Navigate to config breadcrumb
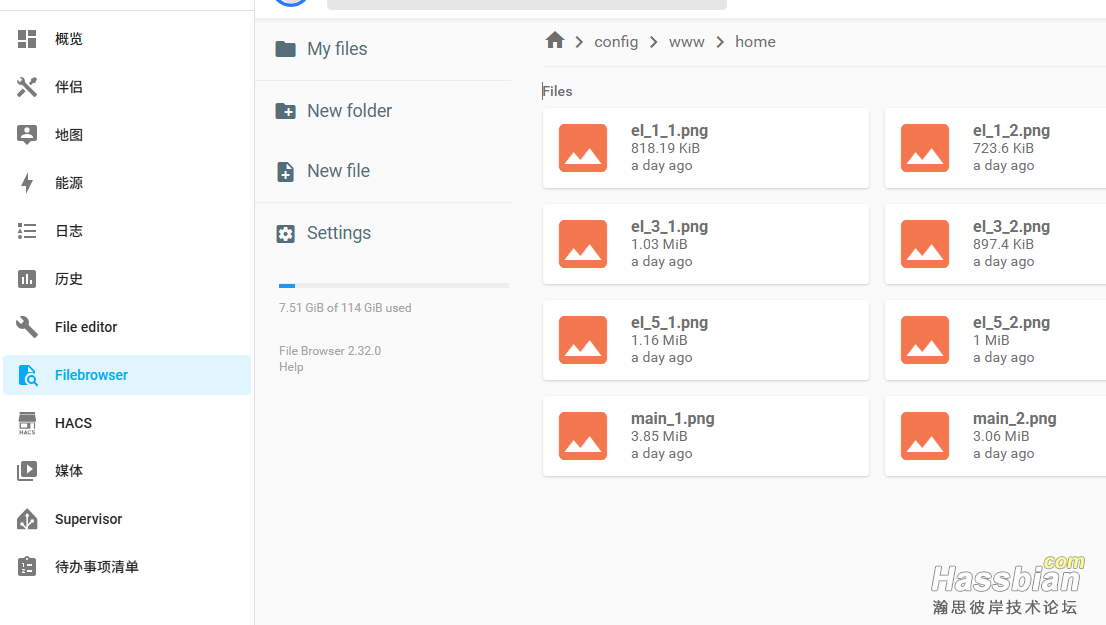Screen dimensions: 1106x625 pyautogui.click(x=616, y=42)
